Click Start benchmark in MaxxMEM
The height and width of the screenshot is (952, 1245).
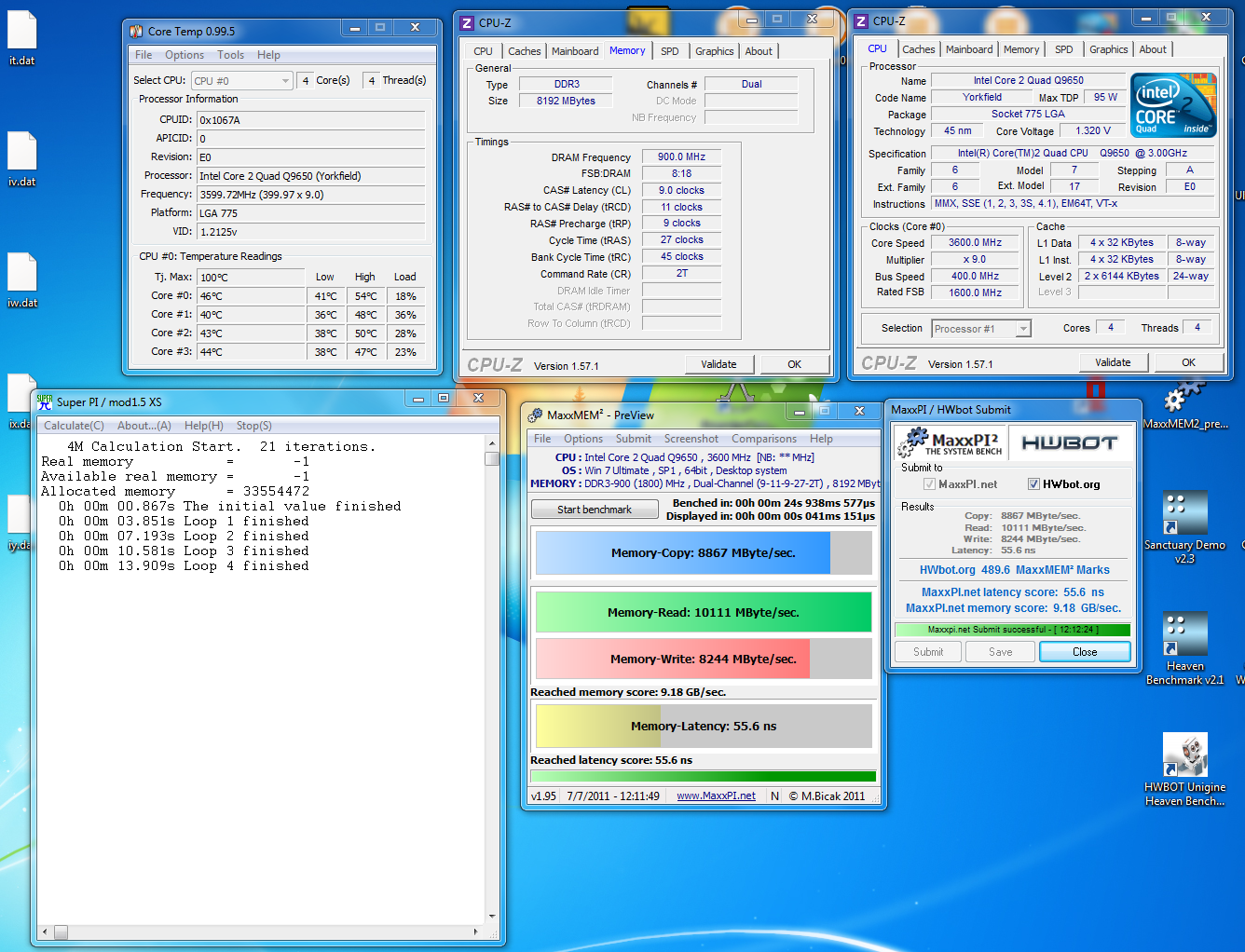595,510
